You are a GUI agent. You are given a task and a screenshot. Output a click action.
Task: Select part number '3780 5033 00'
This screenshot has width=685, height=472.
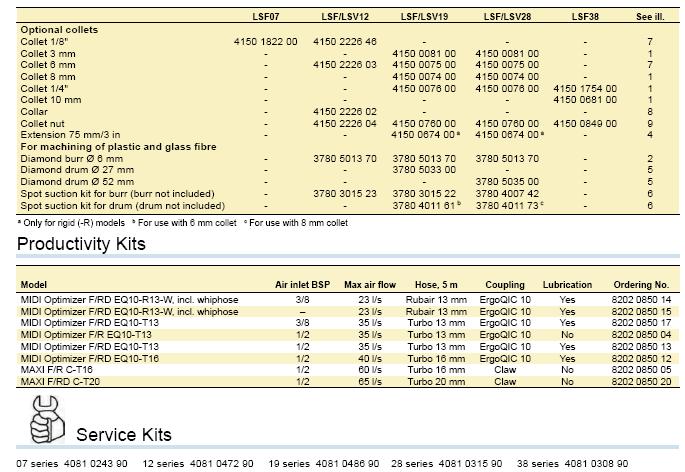click(x=424, y=170)
